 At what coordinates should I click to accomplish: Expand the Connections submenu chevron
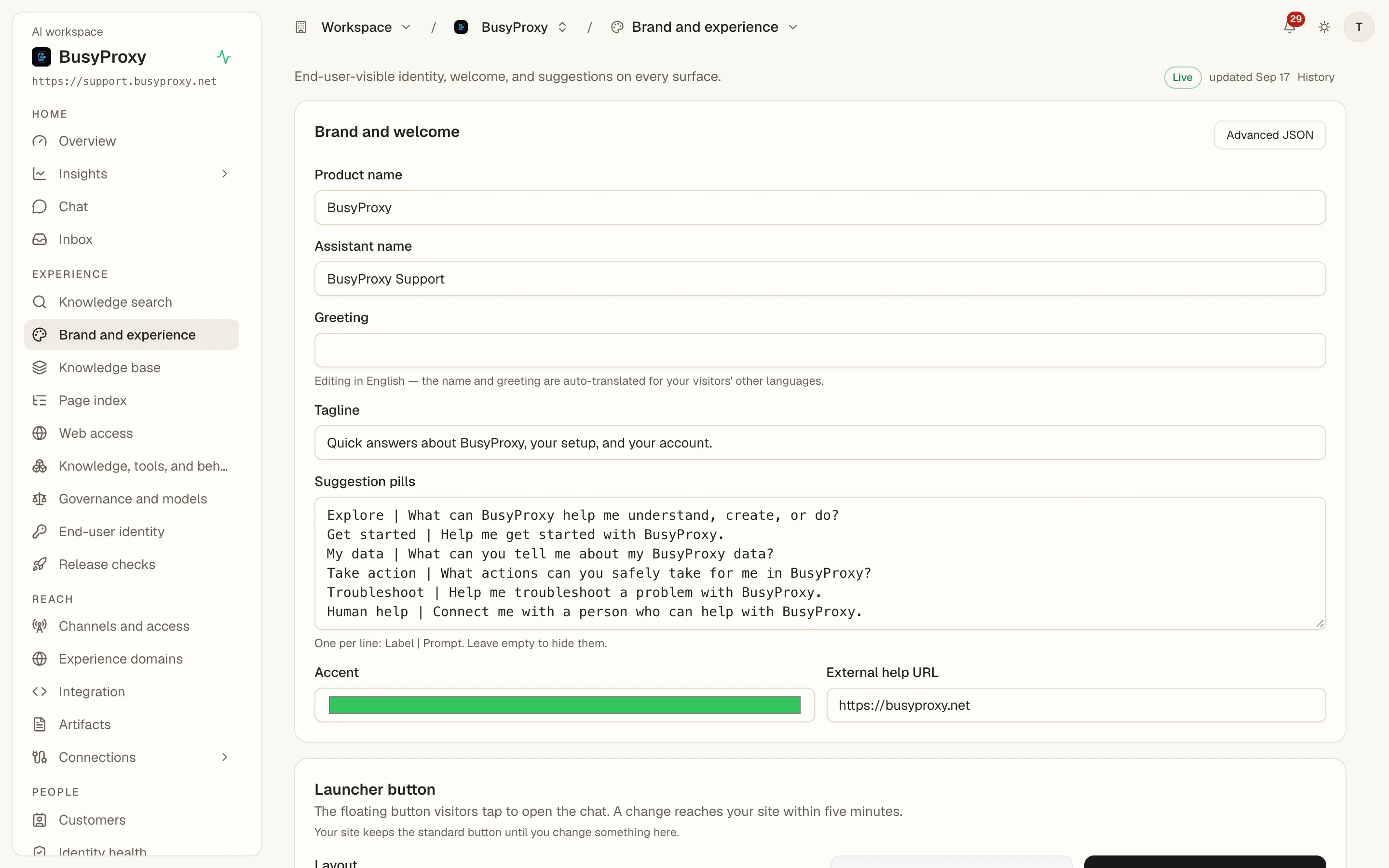(x=224, y=757)
